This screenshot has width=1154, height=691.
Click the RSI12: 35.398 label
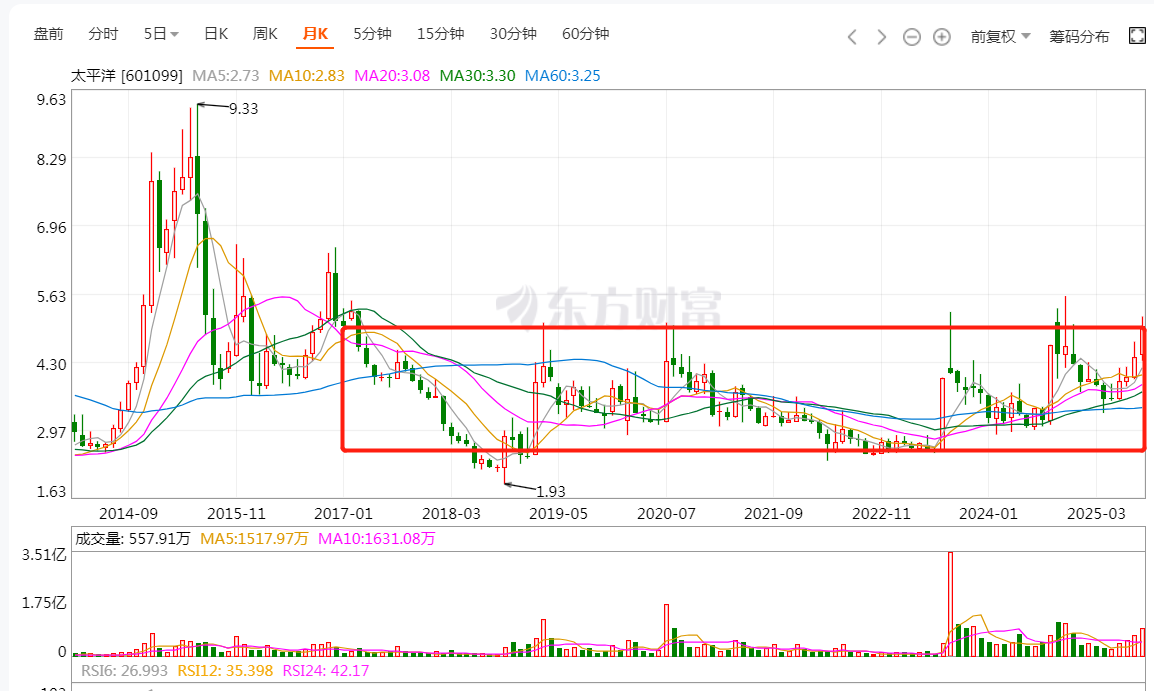point(225,670)
